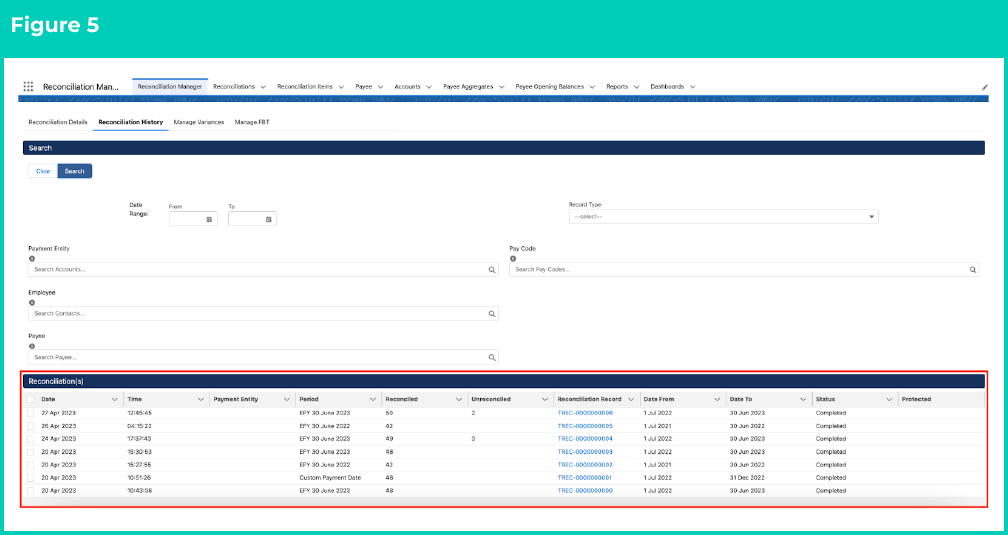1008x535 pixels.
Task: Select the 27 Apr 2023 row checkbox
Action: 30,413
